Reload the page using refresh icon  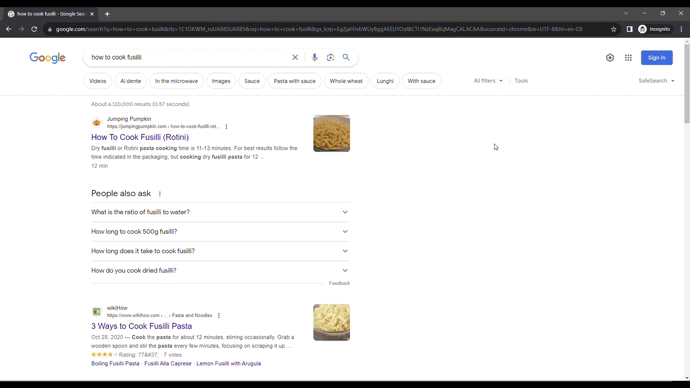coord(34,29)
